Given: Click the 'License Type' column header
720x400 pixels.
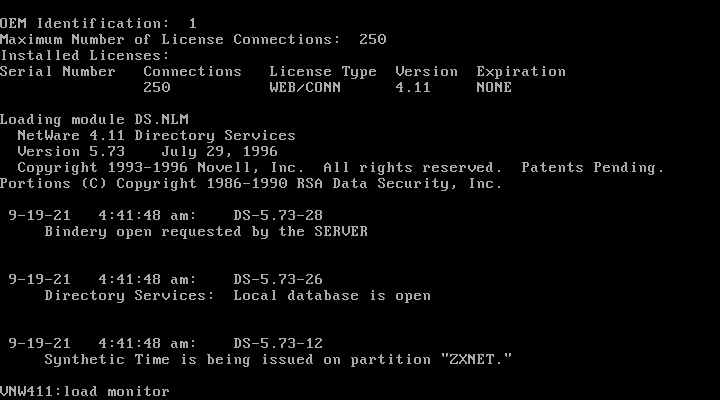Looking at the screenshot, I should click(323, 72).
